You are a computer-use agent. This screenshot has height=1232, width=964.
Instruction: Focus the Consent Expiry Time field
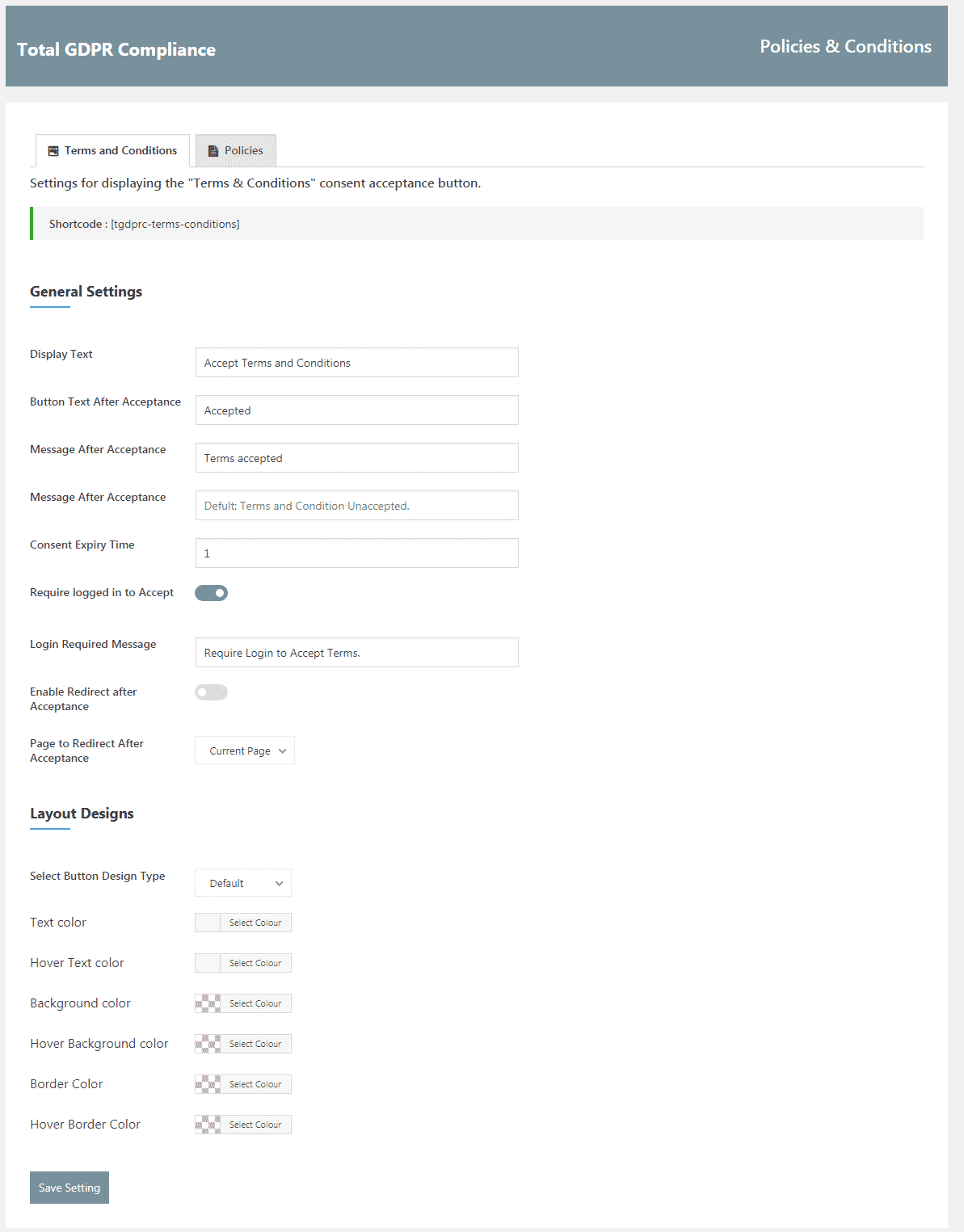point(357,553)
